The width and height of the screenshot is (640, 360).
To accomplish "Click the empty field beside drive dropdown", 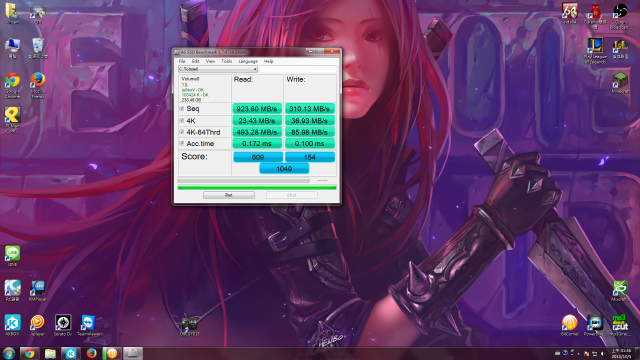I will point(298,69).
